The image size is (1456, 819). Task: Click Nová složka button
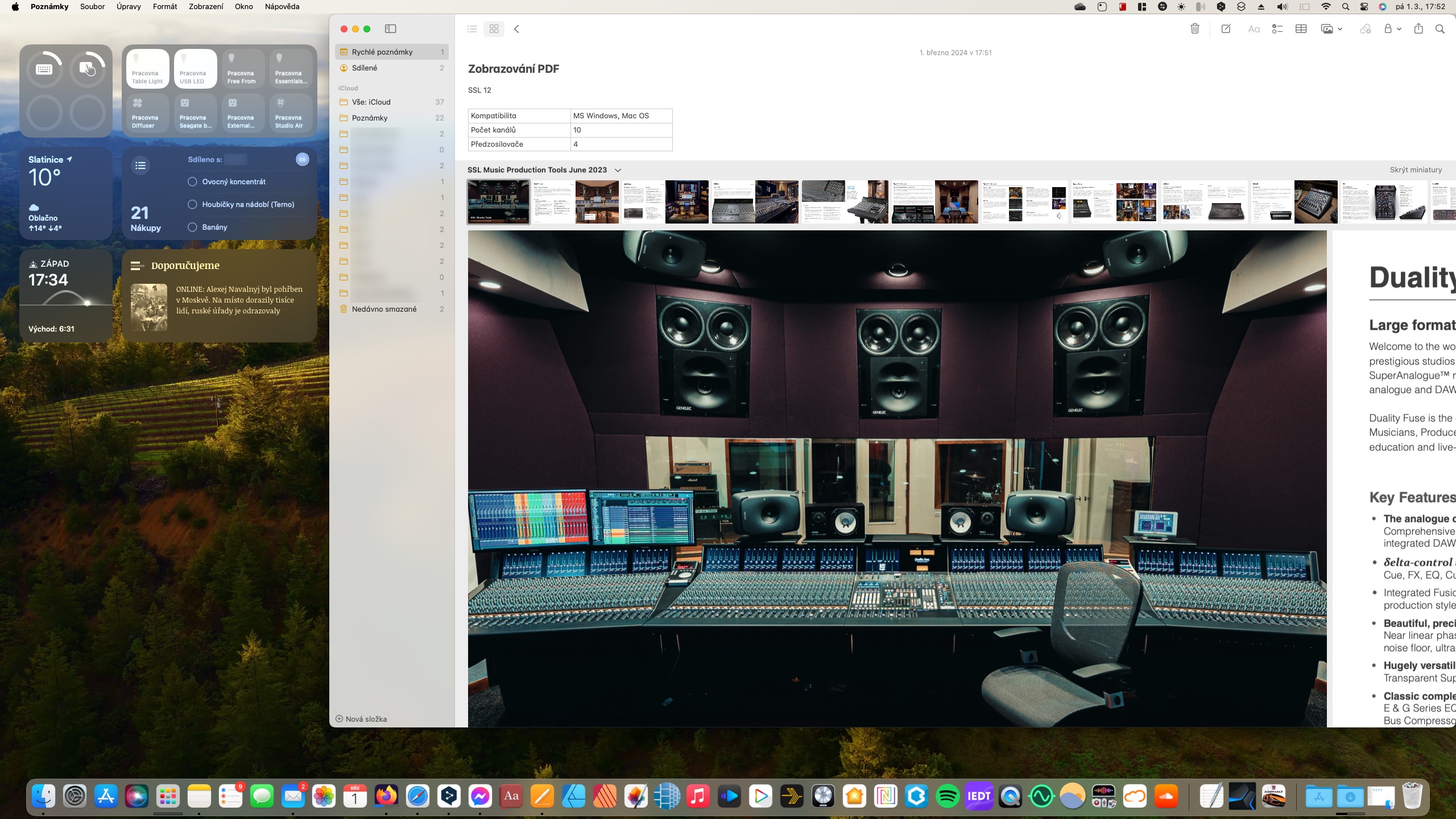tap(361, 719)
